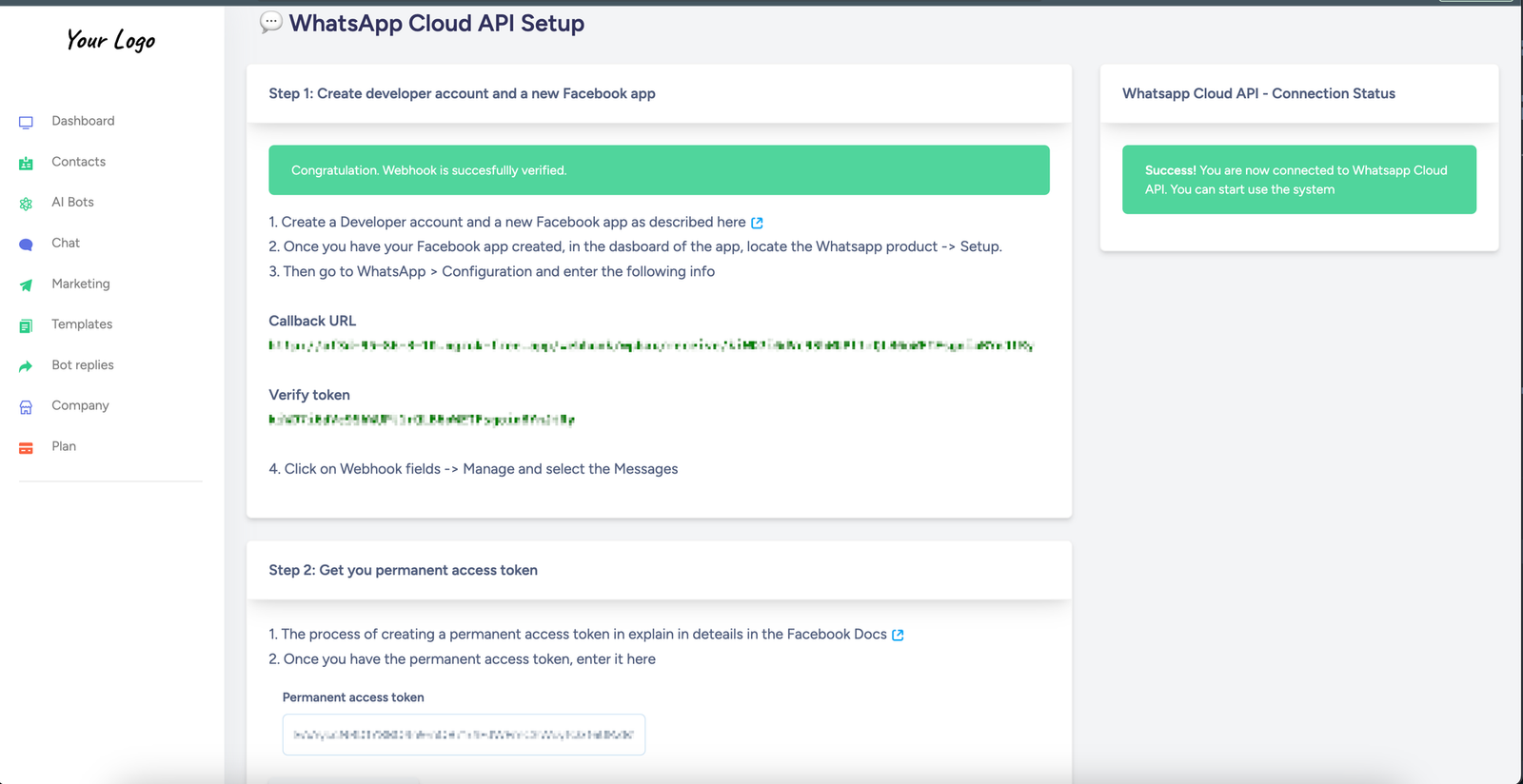The image size is (1523, 784).
Task: Click the Your Logo brand image
Action: point(110,40)
